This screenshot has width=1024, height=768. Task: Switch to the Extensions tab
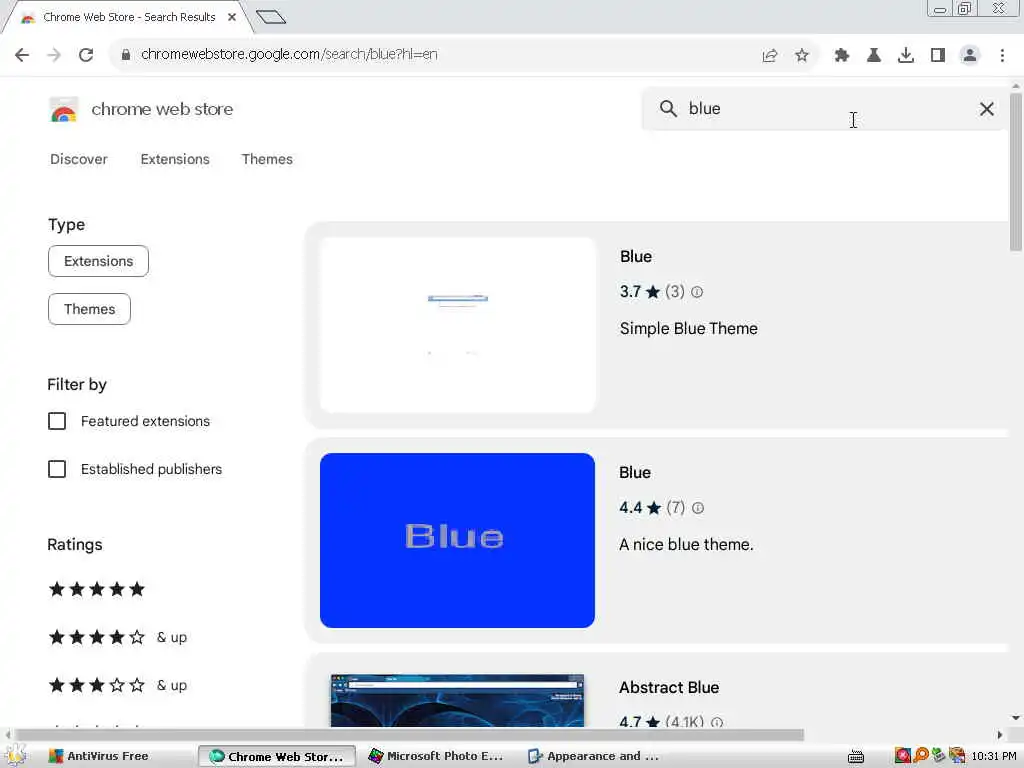(x=175, y=159)
